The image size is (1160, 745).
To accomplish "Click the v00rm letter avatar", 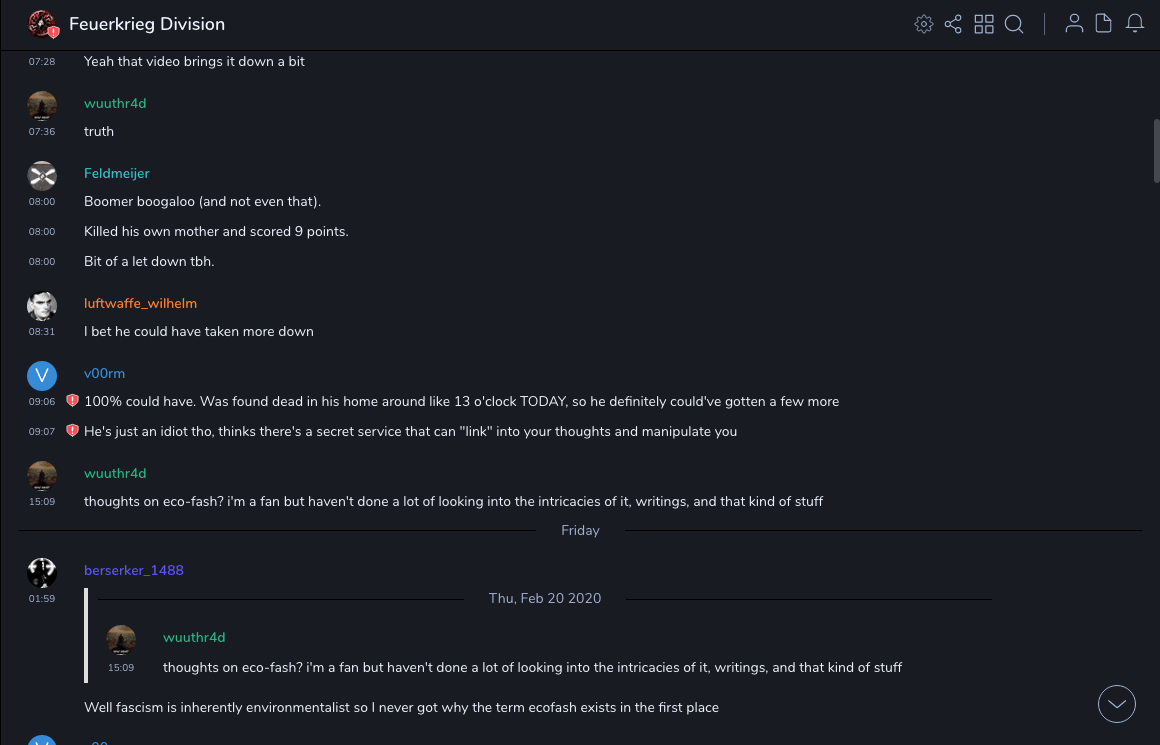I will click(x=42, y=376).
